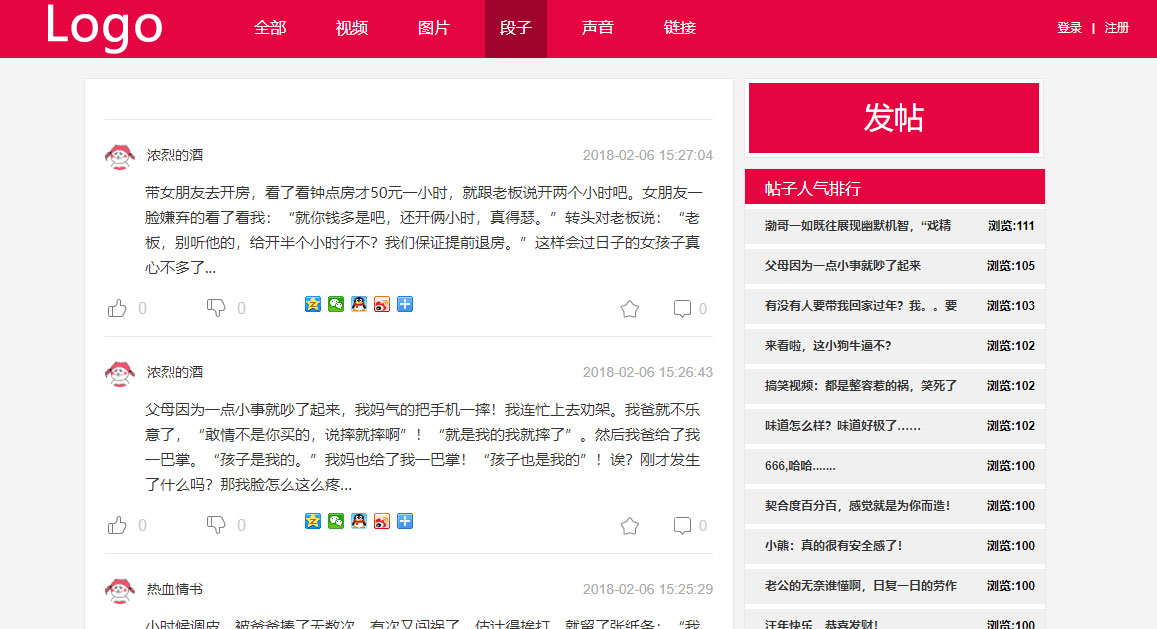Open the 图片 category tab

coord(434,28)
